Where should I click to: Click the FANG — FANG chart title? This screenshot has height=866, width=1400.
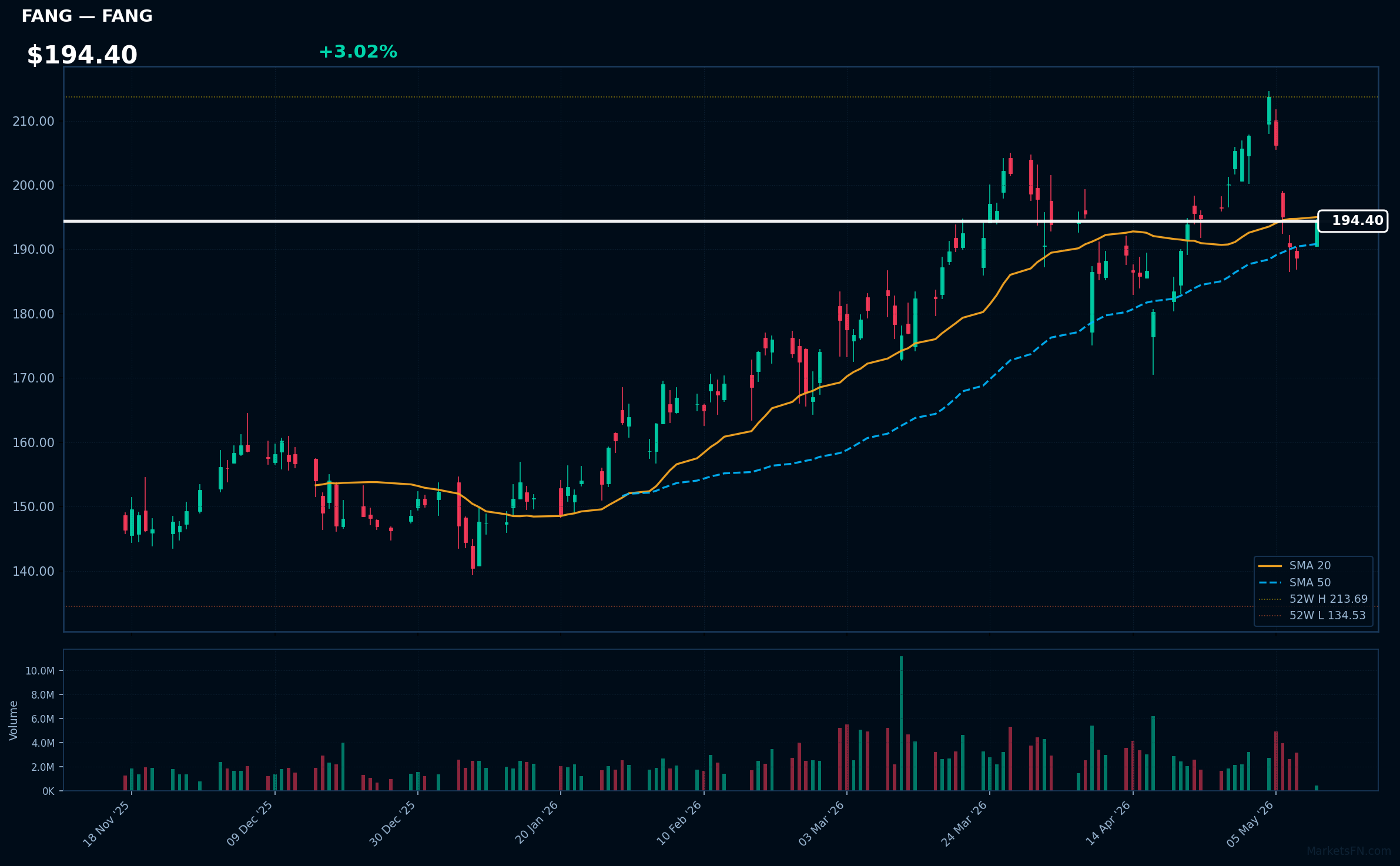coord(87,16)
